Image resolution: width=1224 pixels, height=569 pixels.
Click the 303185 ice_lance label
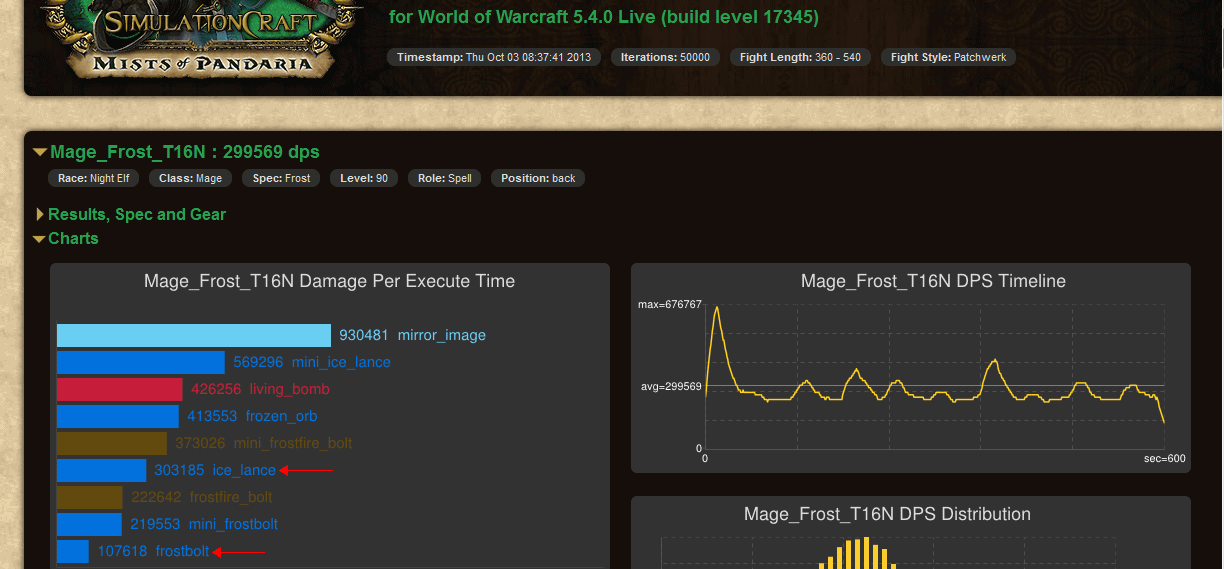tap(215, 470)
